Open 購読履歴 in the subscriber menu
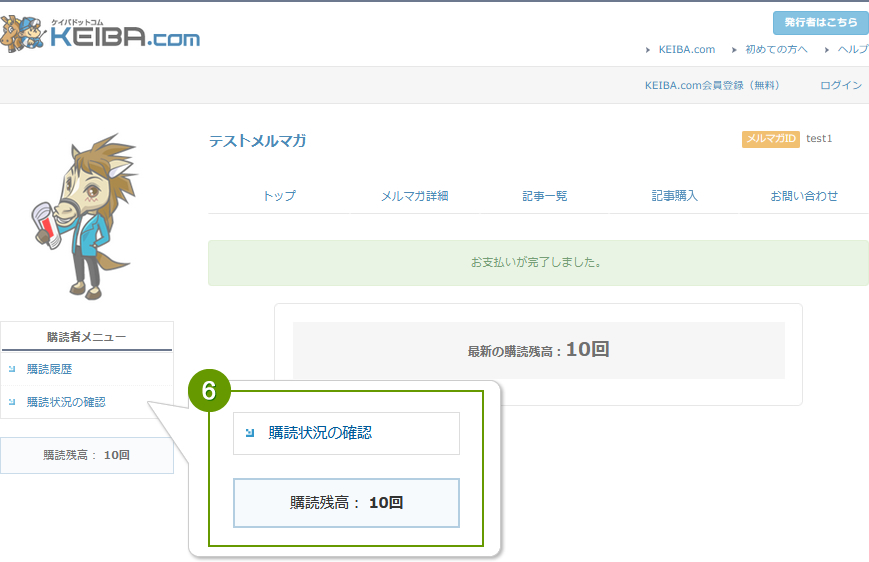Screen dimensions: 869x562 49,369
